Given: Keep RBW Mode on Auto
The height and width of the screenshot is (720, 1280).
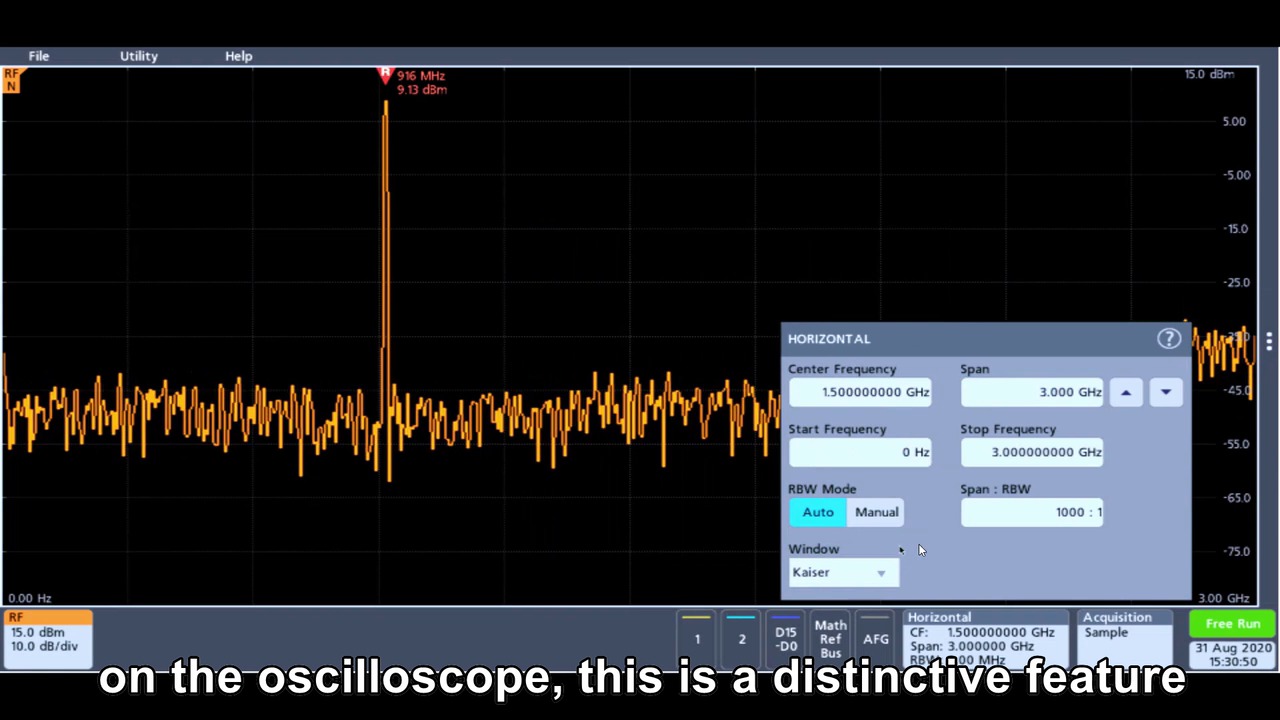Looking at the screenshot, I should pyautogui.click(x=818, y=511).
